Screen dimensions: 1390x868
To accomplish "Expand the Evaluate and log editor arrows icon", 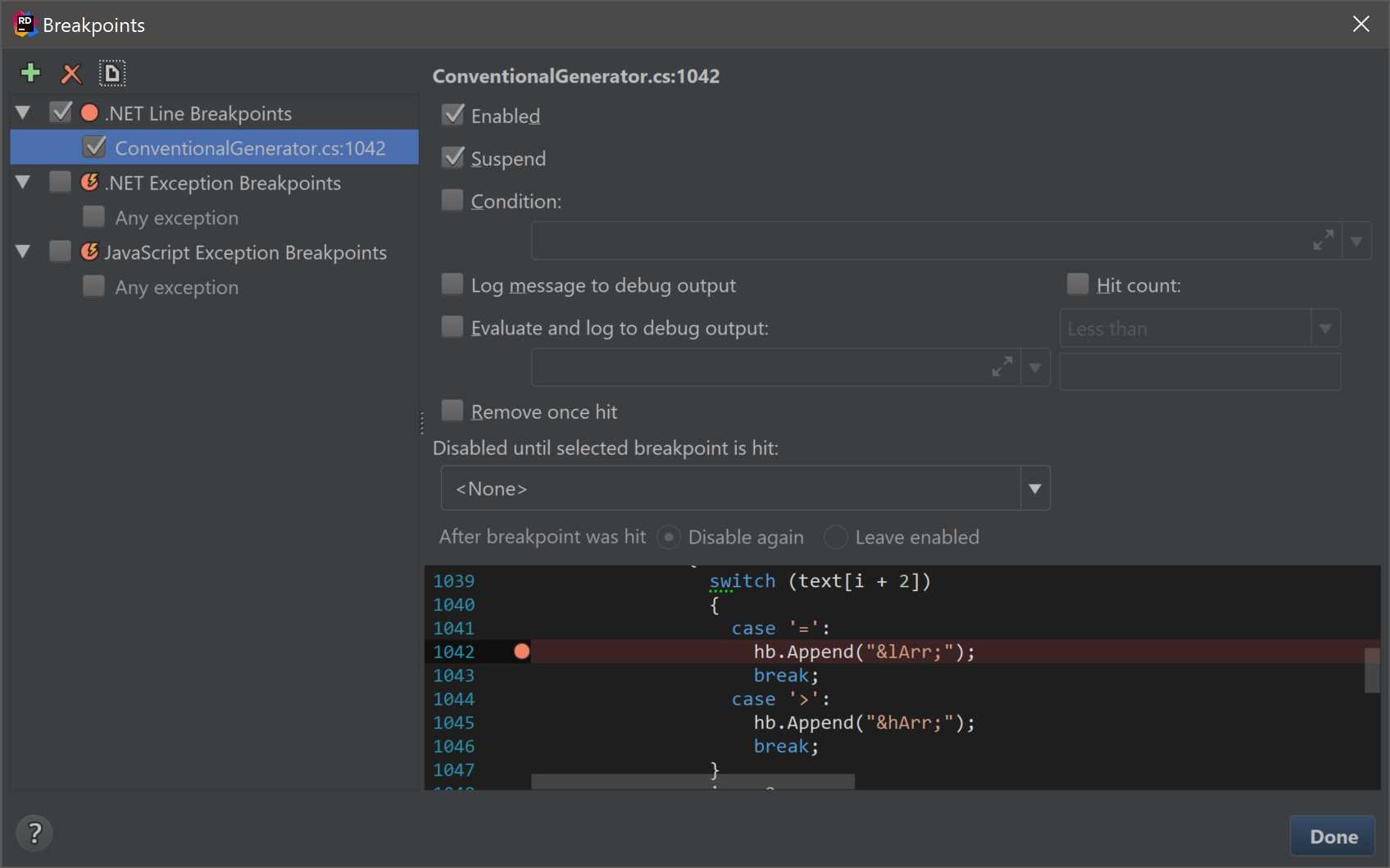I will [1002, 367].
